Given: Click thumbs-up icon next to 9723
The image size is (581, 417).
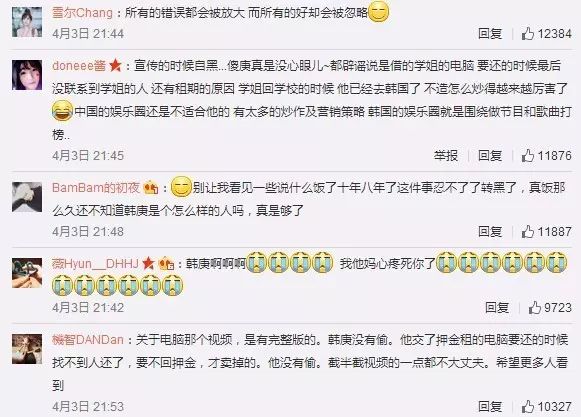Looking at the screenshot, I should click(535, 307).
